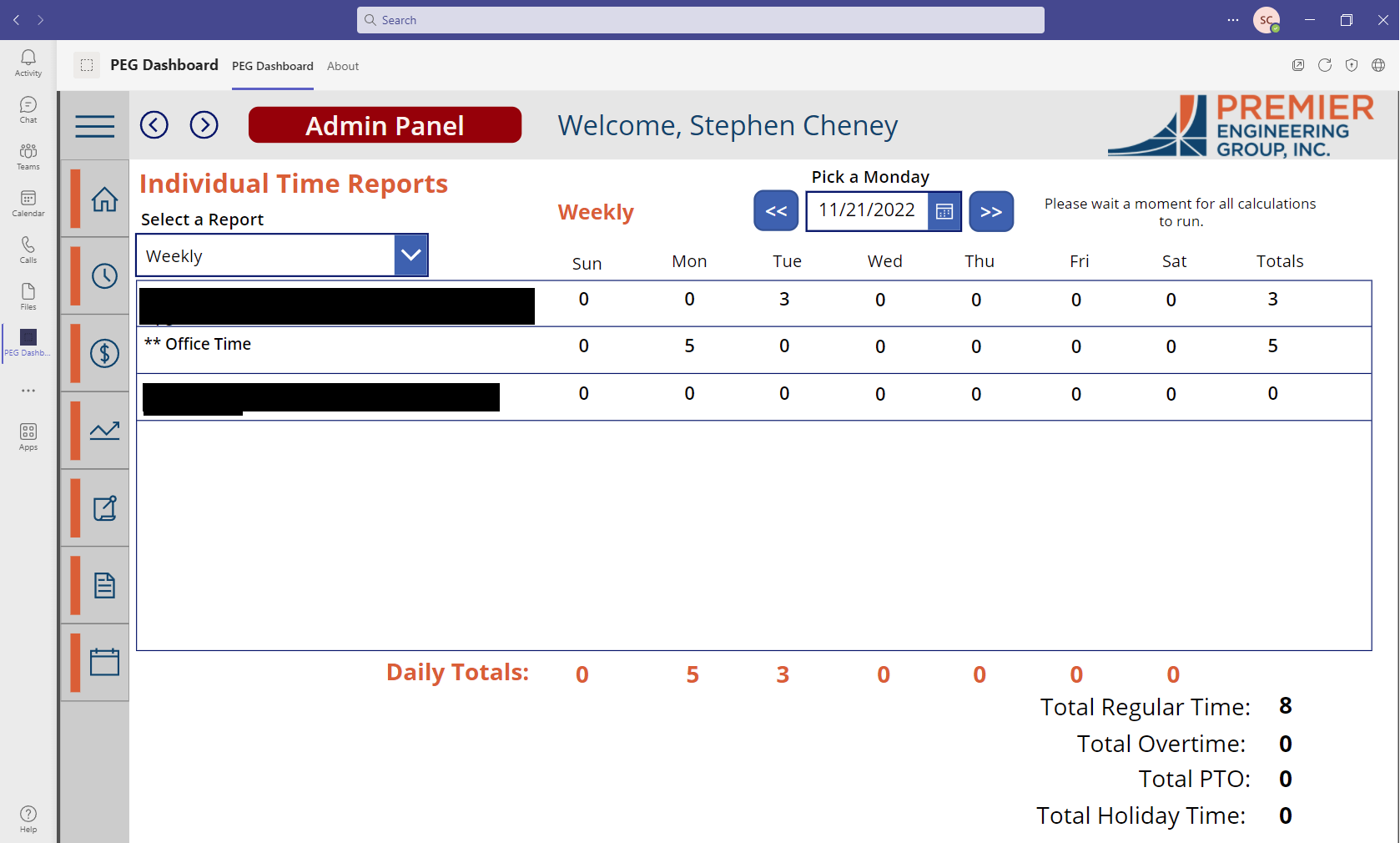Open the more options ellipsis in title bar

[x=1232, y=20]
